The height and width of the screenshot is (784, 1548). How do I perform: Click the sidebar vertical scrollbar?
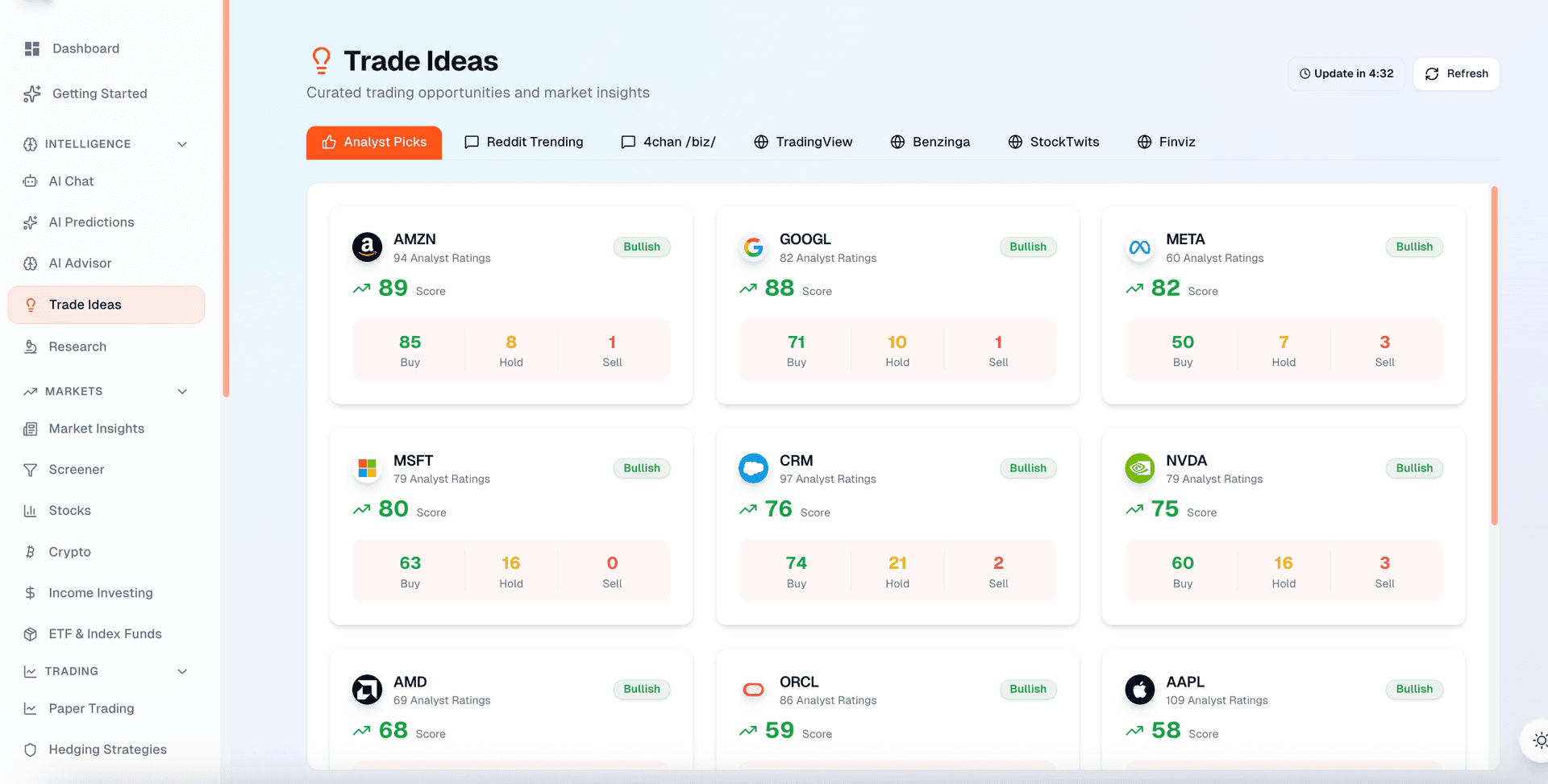227,198
